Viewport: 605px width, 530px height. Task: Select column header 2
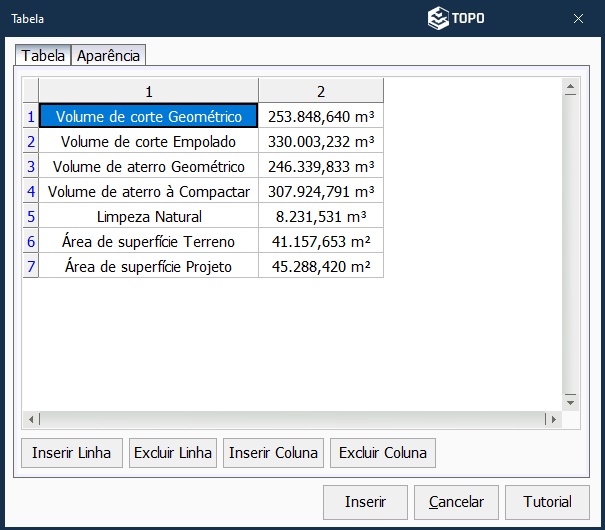(x=321, y=91)
